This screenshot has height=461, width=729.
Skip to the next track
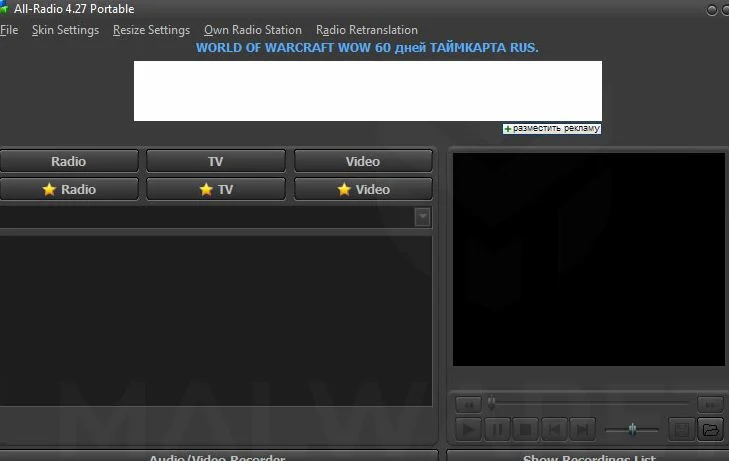583,429
